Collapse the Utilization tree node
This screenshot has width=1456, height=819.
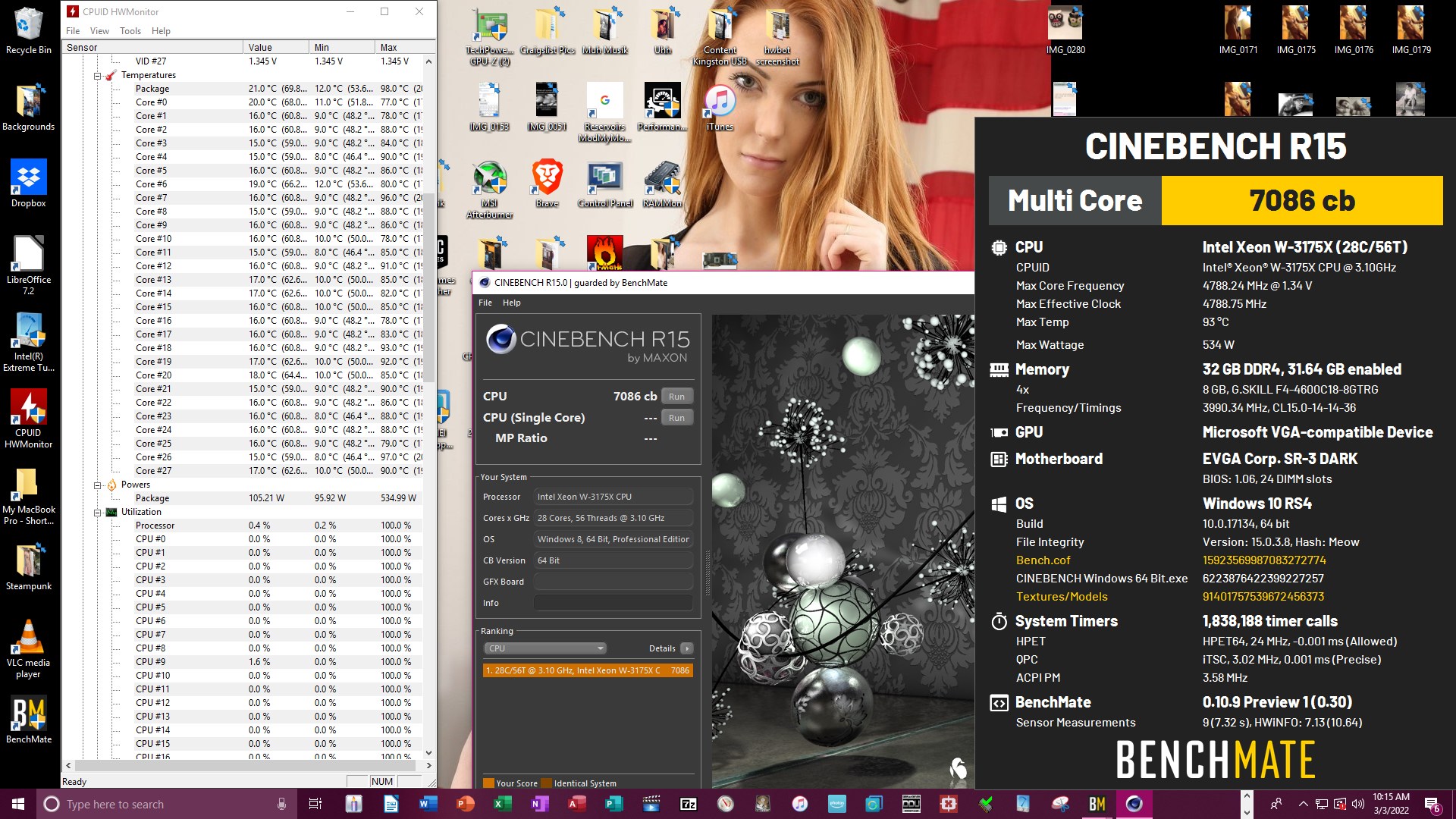point(97,513)
